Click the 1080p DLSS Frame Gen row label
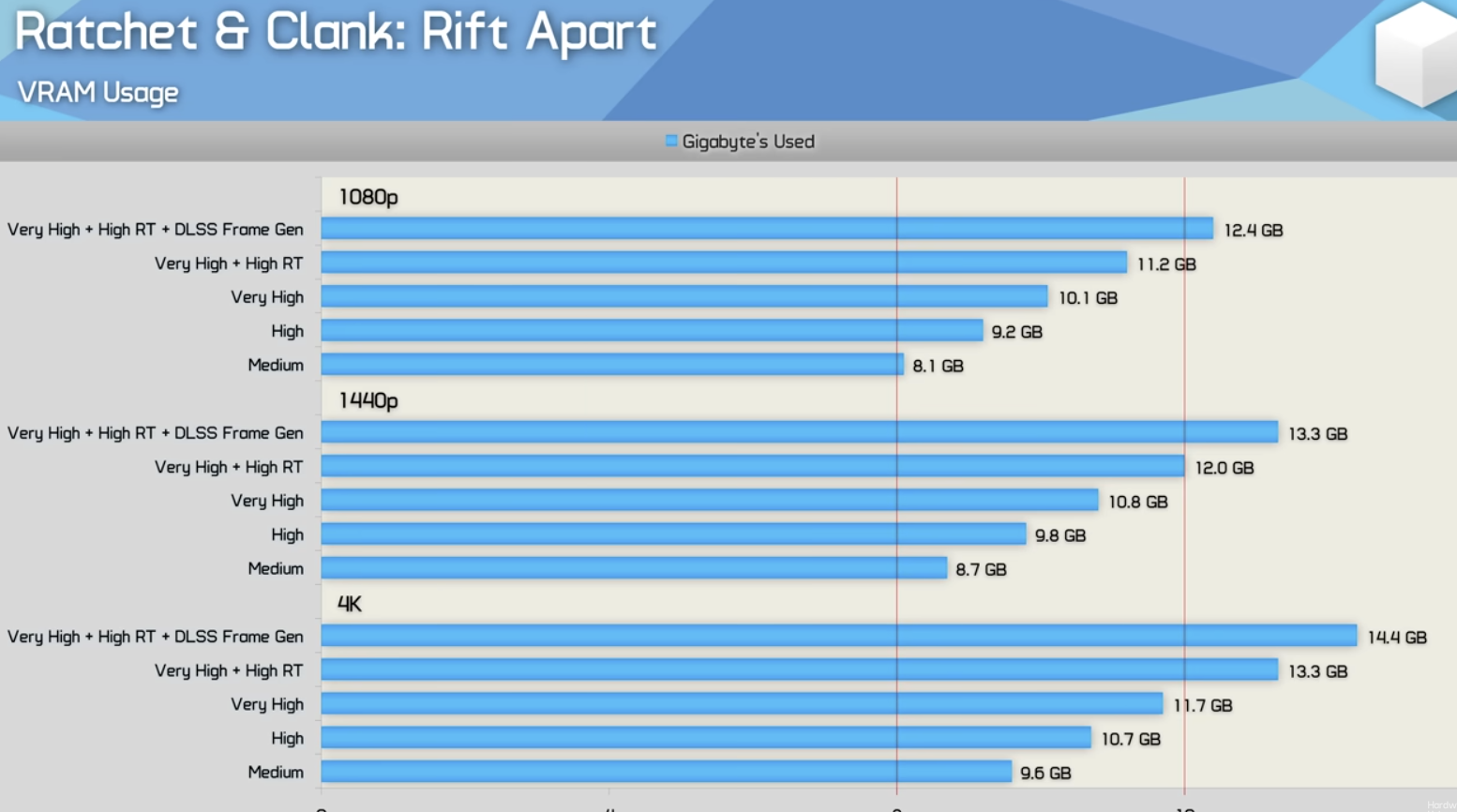Screen dimensions: 1457x812 point(156,230)
